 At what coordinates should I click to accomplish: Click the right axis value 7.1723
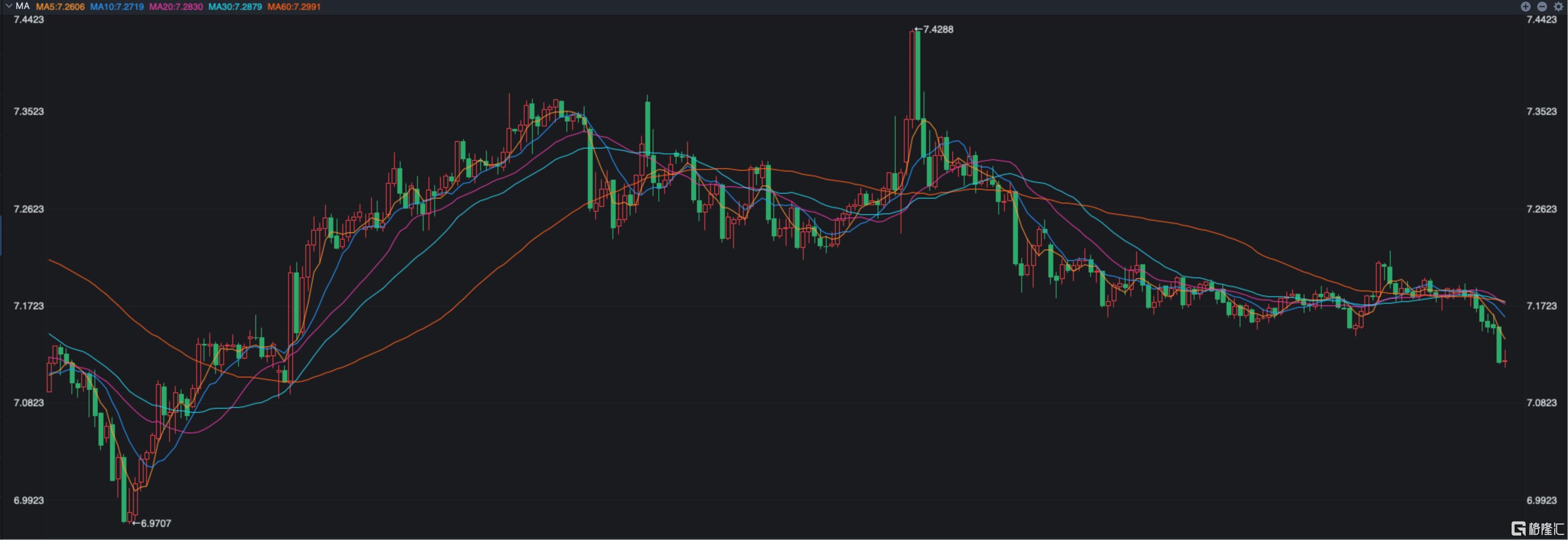point(1542,306)
